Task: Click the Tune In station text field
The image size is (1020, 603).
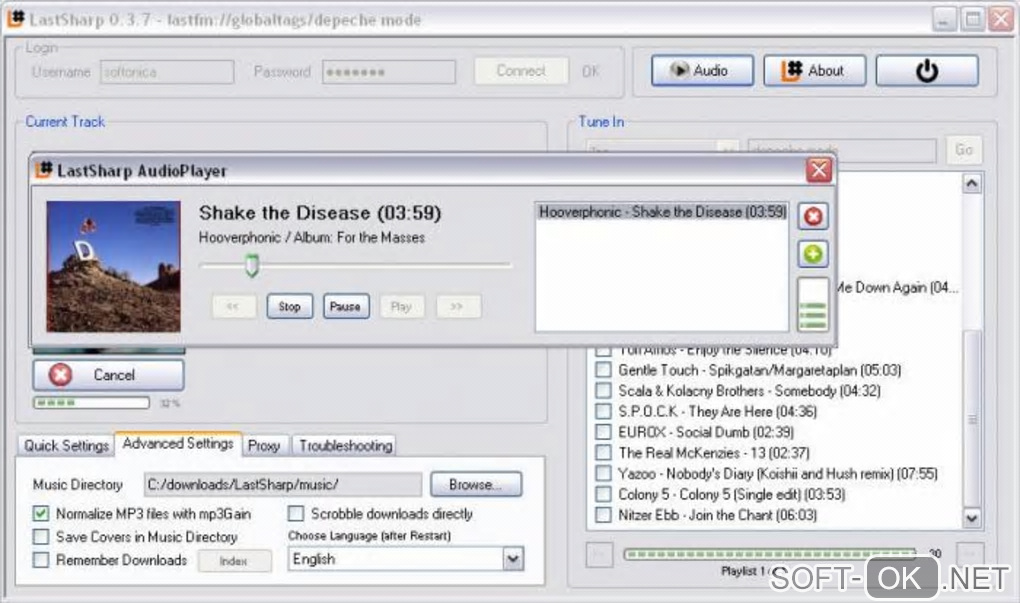Action: pyautogui.click(x=841, y=150)
